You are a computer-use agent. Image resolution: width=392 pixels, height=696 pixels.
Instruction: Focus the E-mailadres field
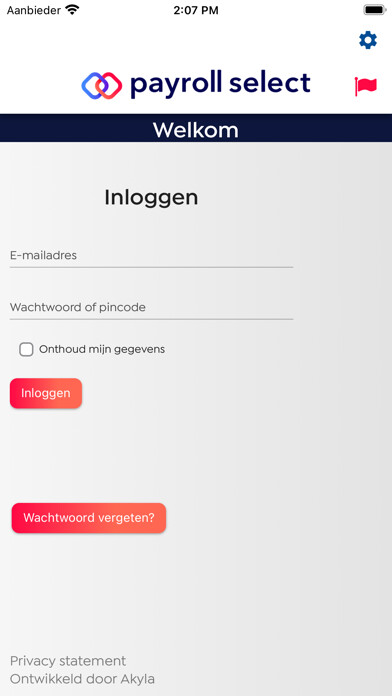(151, 256)
